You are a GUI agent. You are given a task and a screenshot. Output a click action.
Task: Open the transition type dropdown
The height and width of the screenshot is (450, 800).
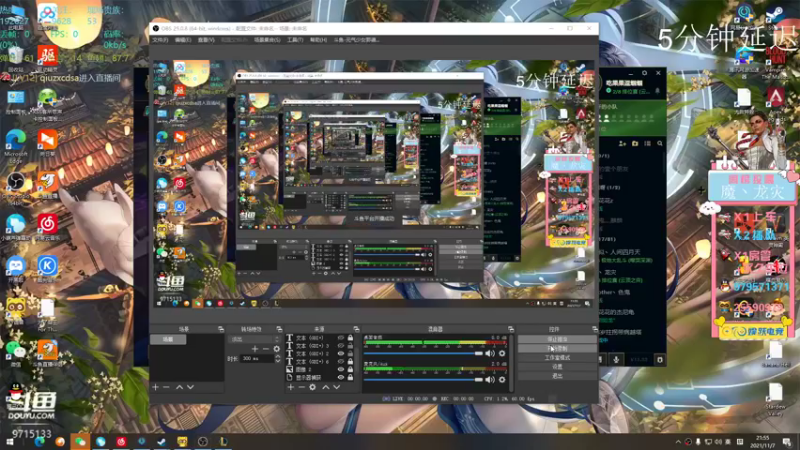(x=254, y=339)
